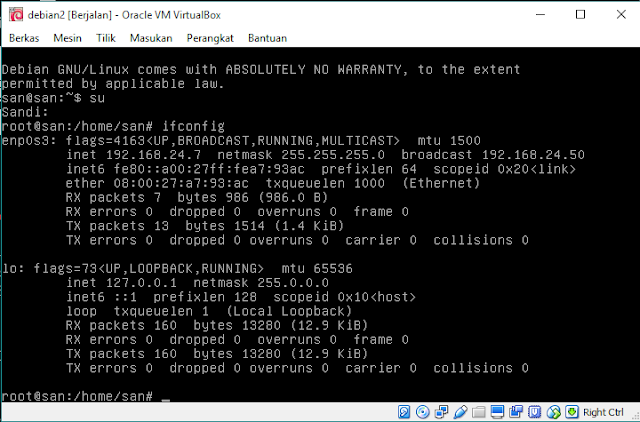Click the mouse integration status icon
This screenshot has height=422, width=640.
[x=553, y=412]
